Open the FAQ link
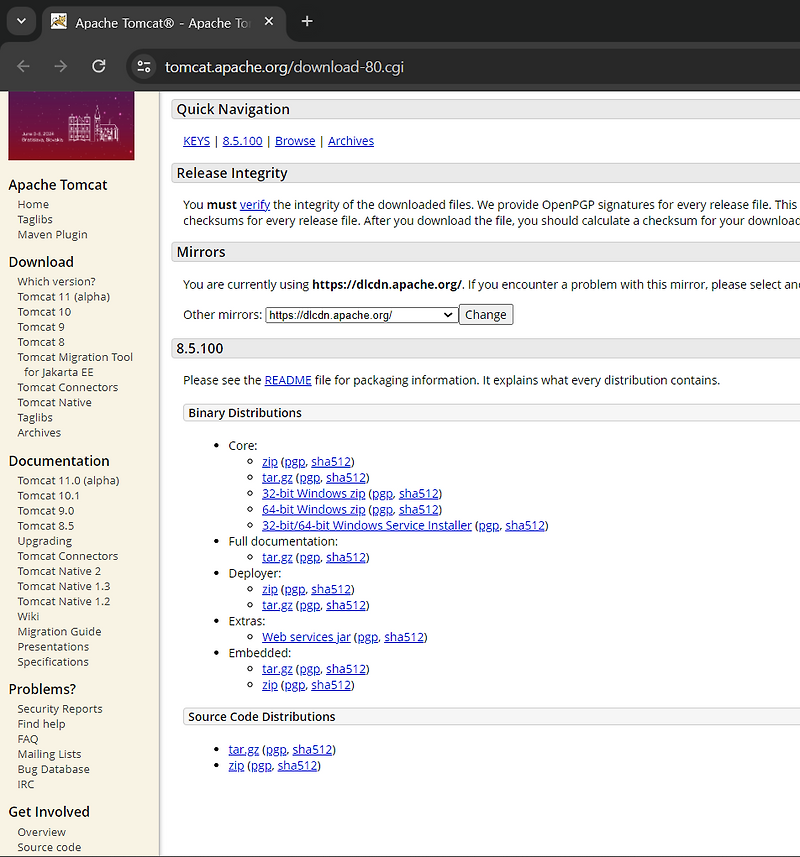This screenshot has width=800, height=857. pyautogui.click(x=28, y=739)
